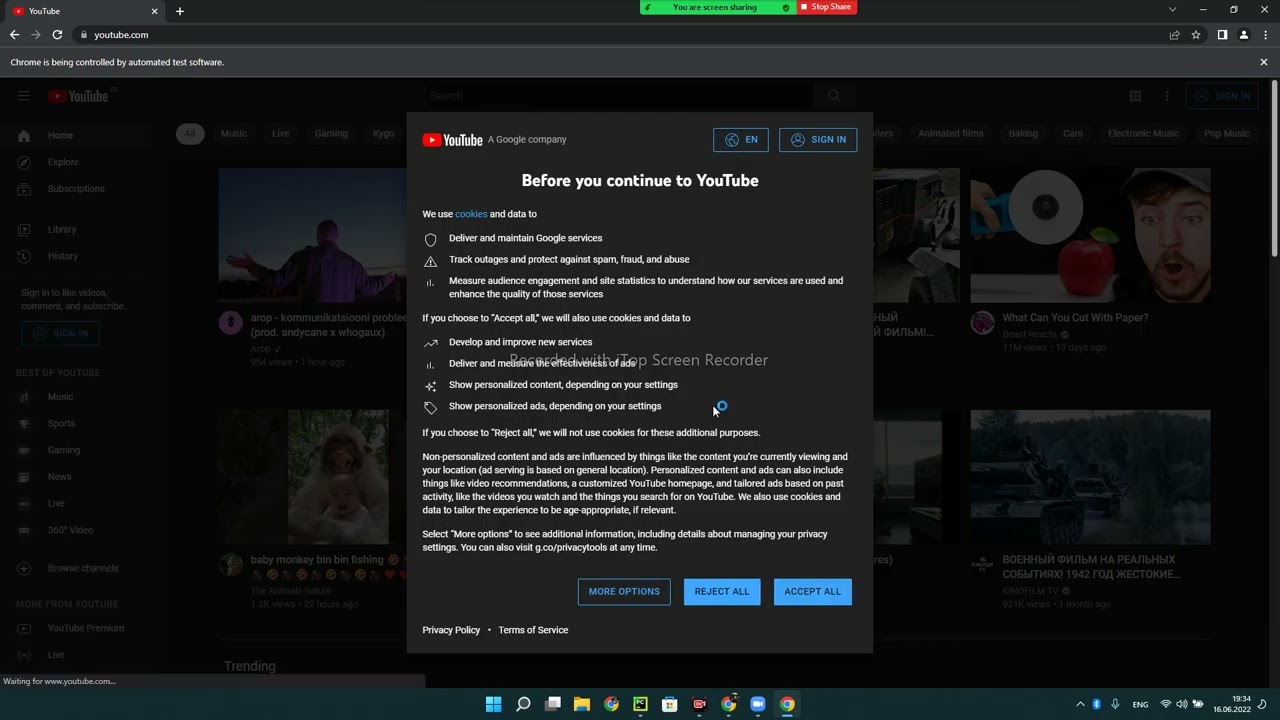Toggle Chrome side panel icon
1280x720 pixels.
pos(1222,35)
